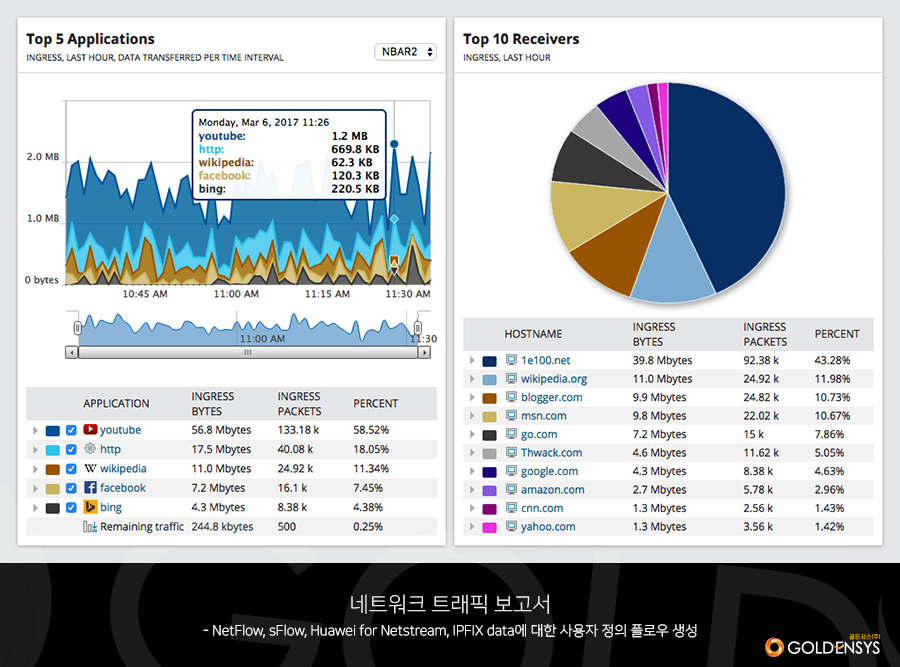Click the cnn.com purple color swatch
The width and height of the screenshot is (900, 667).
490,509
